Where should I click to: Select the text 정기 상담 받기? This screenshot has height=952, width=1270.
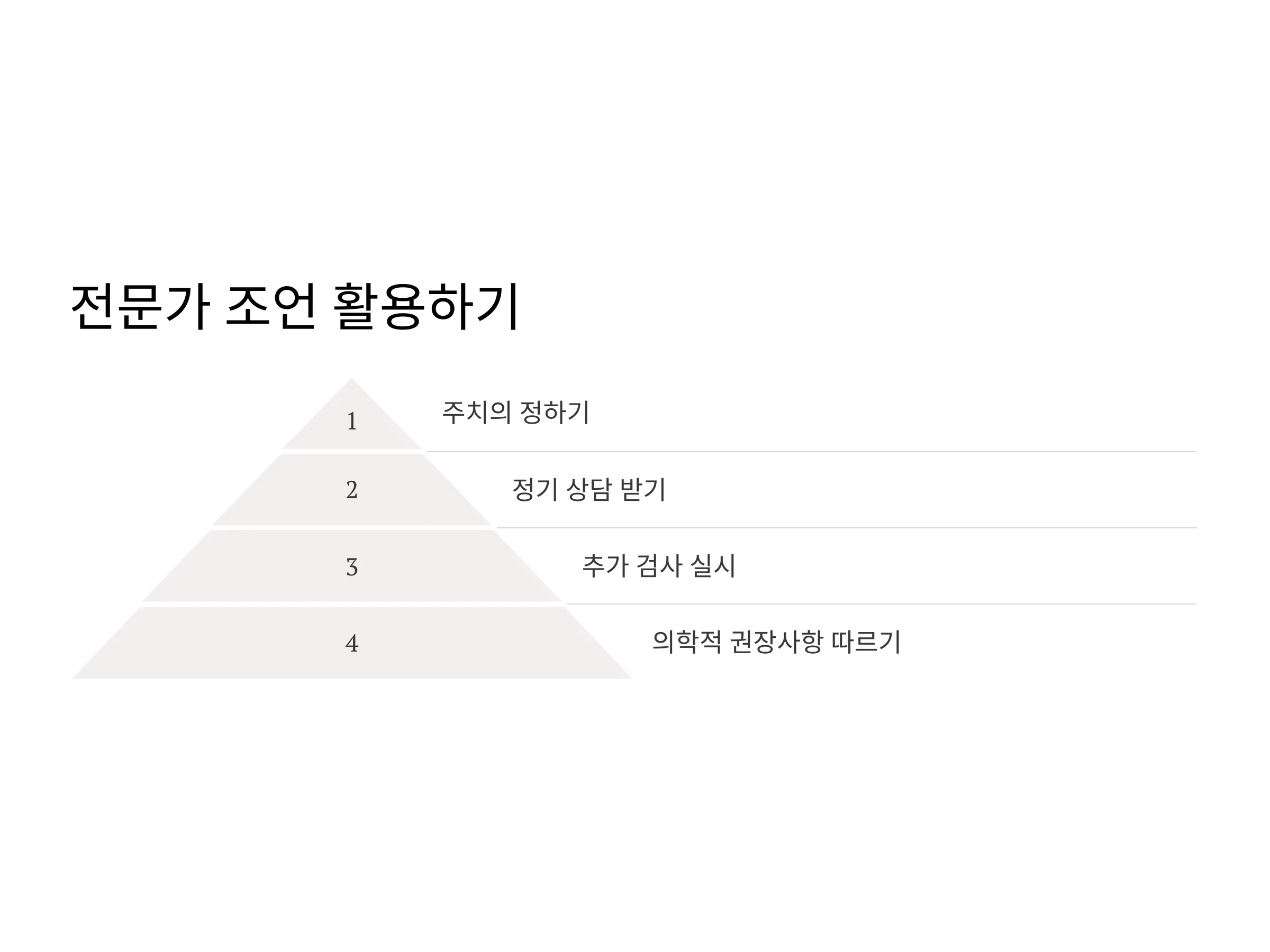click(588, 489)
